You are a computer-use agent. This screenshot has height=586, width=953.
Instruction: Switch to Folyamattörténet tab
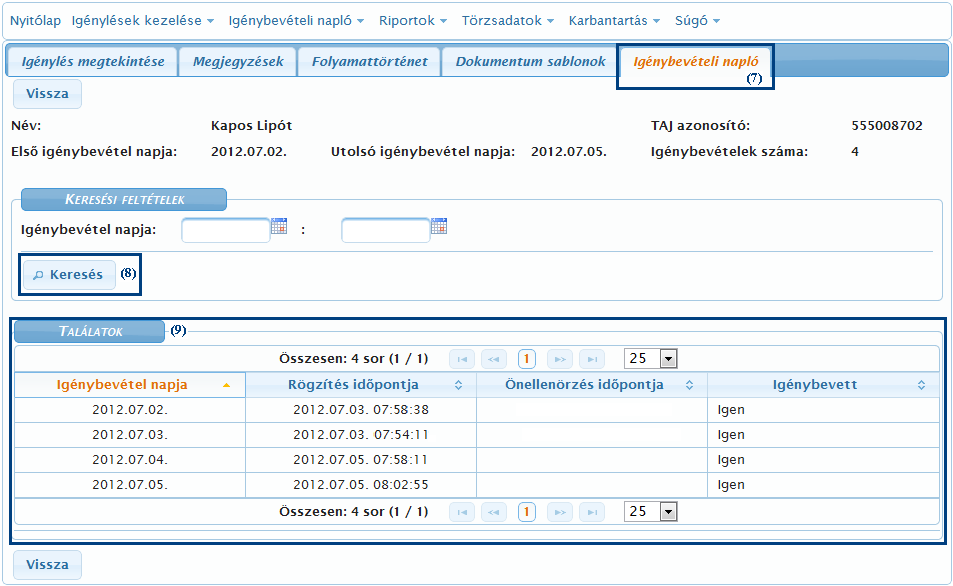(x=370, y=62)
